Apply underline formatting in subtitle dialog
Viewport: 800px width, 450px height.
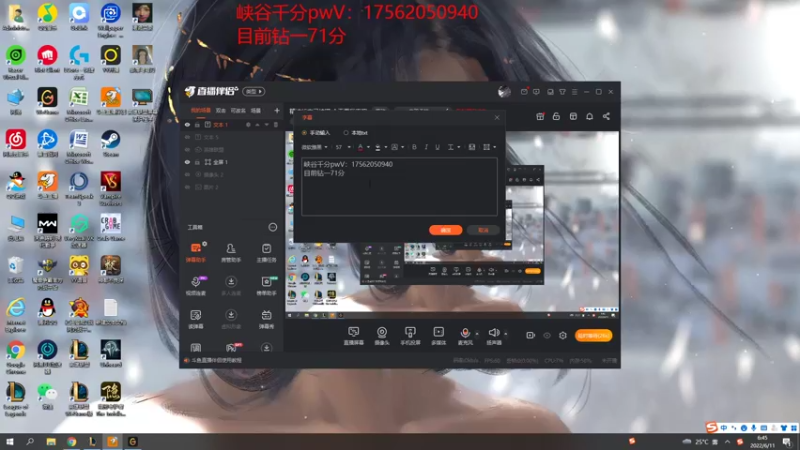pos(437,147)
